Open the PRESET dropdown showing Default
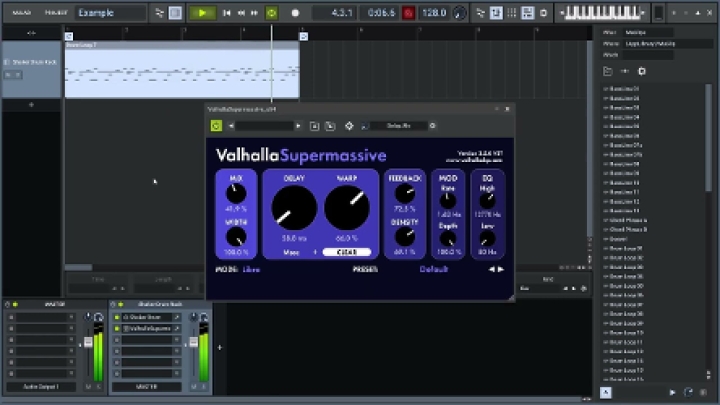 click(433, 270)
